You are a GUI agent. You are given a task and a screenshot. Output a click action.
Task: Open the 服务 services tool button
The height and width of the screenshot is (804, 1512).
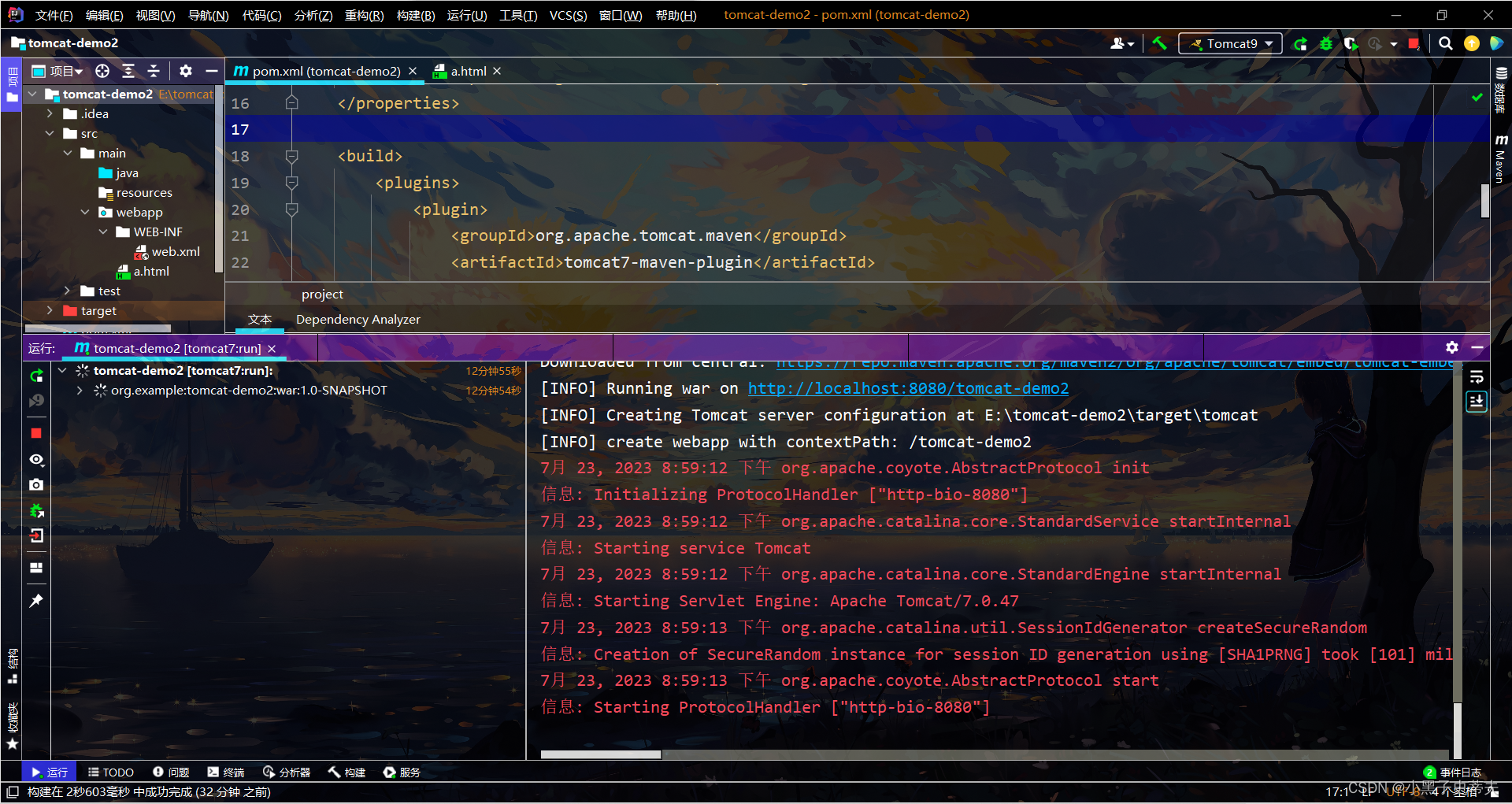tap(402, 772)
